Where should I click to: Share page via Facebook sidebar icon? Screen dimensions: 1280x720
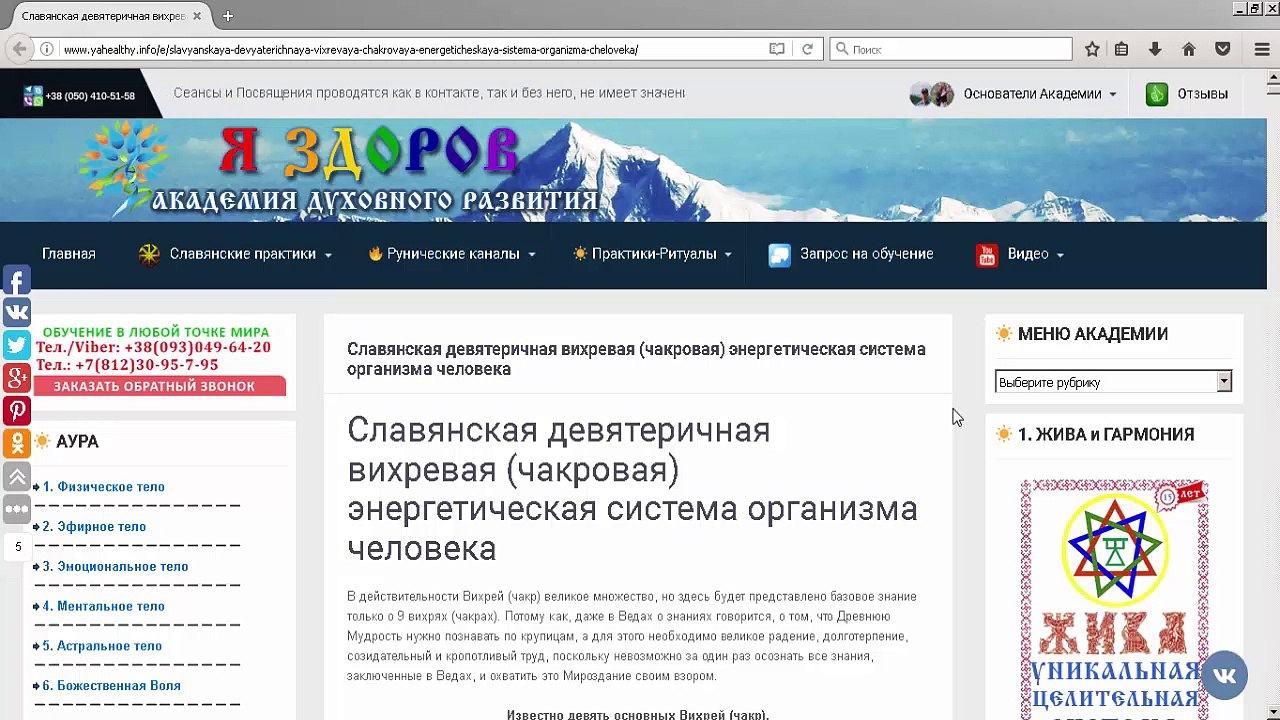click(x=17, y=279)
